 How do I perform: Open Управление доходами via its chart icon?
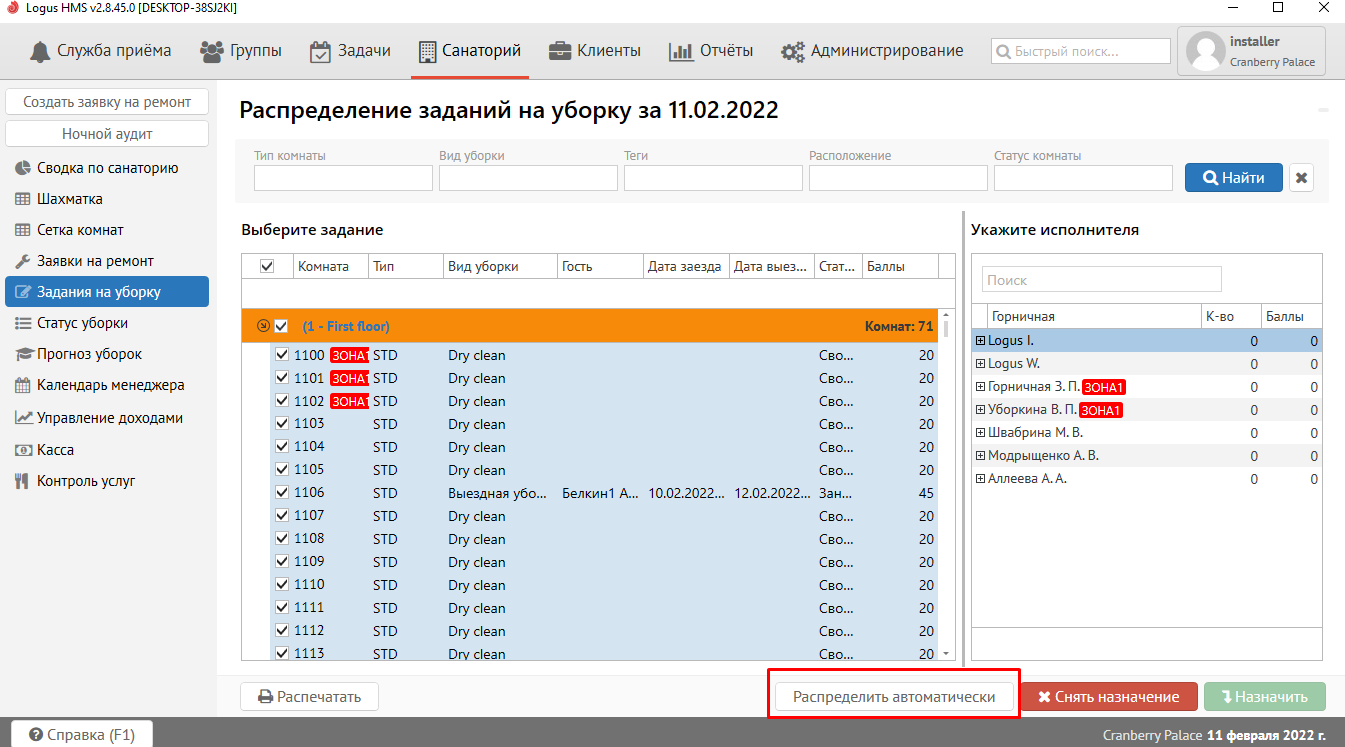[22, 418]
